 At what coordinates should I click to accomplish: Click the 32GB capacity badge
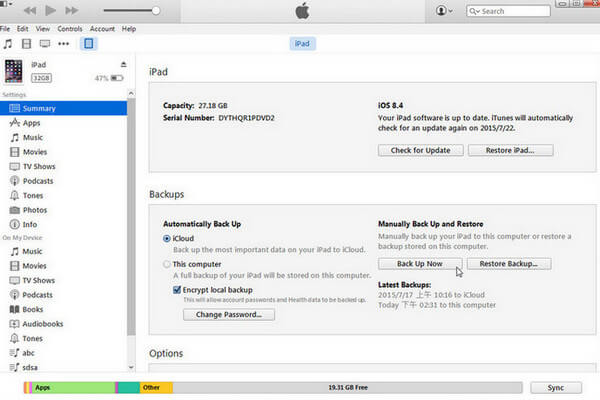tap(41, 78)
